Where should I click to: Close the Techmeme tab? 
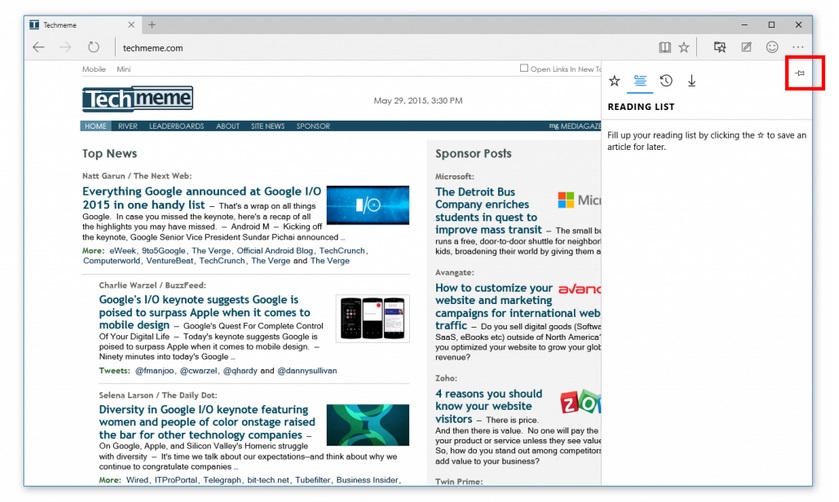[131, 25]
